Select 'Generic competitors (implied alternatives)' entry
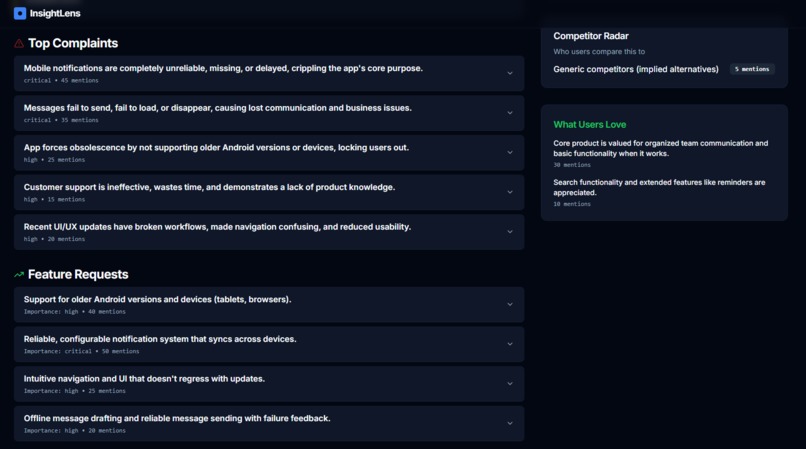The image size is (806, 449). coord(636,69)
